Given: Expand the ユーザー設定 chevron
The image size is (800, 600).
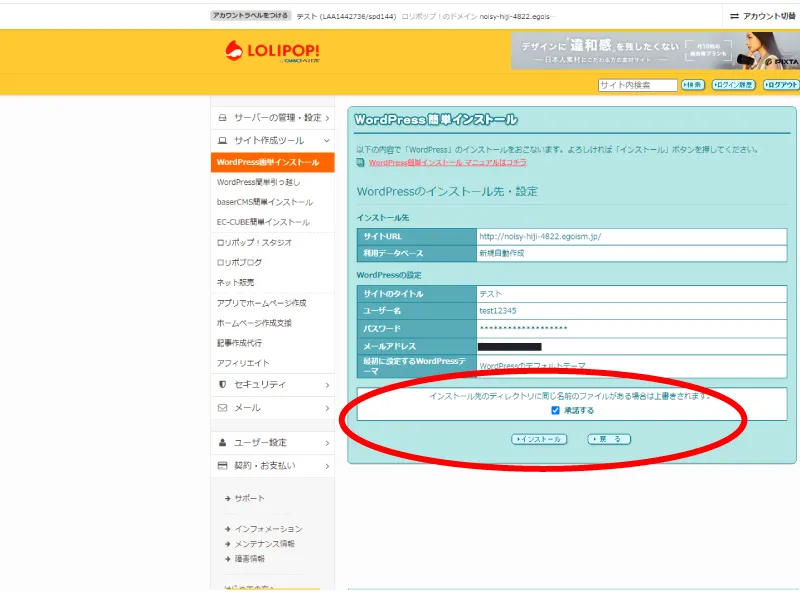Looking at the screenshot, I should point(328,443).
